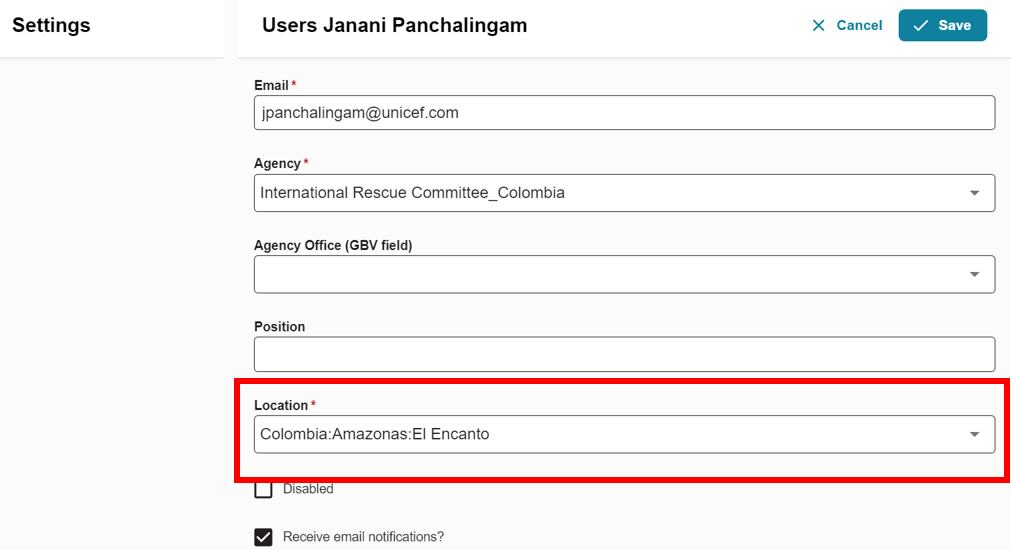This screenshot has height=550, width=1011.
Task: Click the Agency field label
Action: [277, 163]
